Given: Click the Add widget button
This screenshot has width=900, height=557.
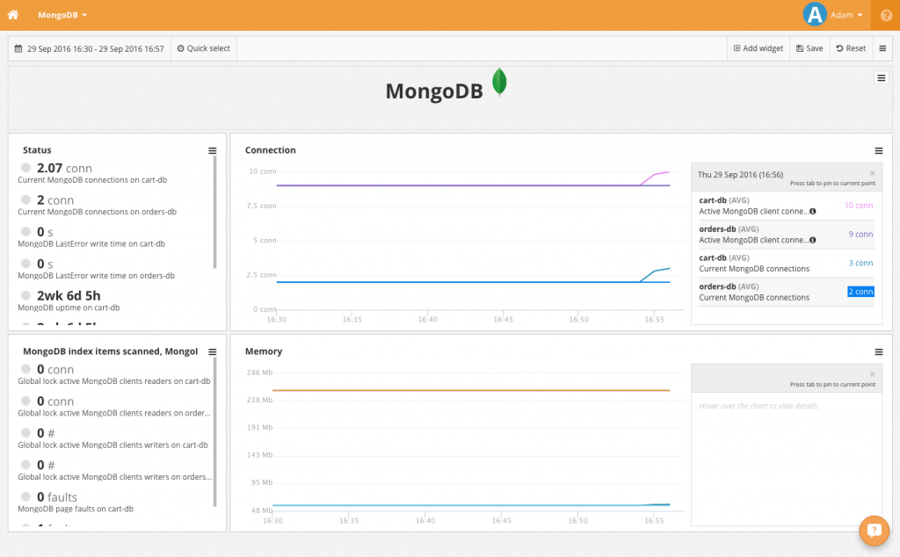Looking at the screenshot, I should click(x=758, y=49).
